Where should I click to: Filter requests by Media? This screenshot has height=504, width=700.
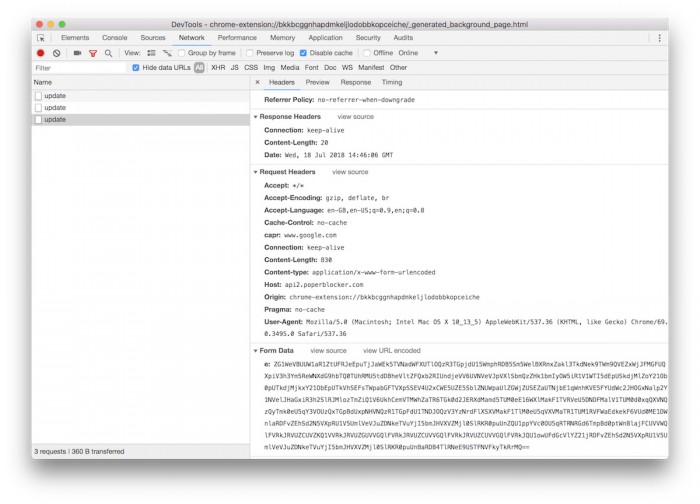(290, 68)
